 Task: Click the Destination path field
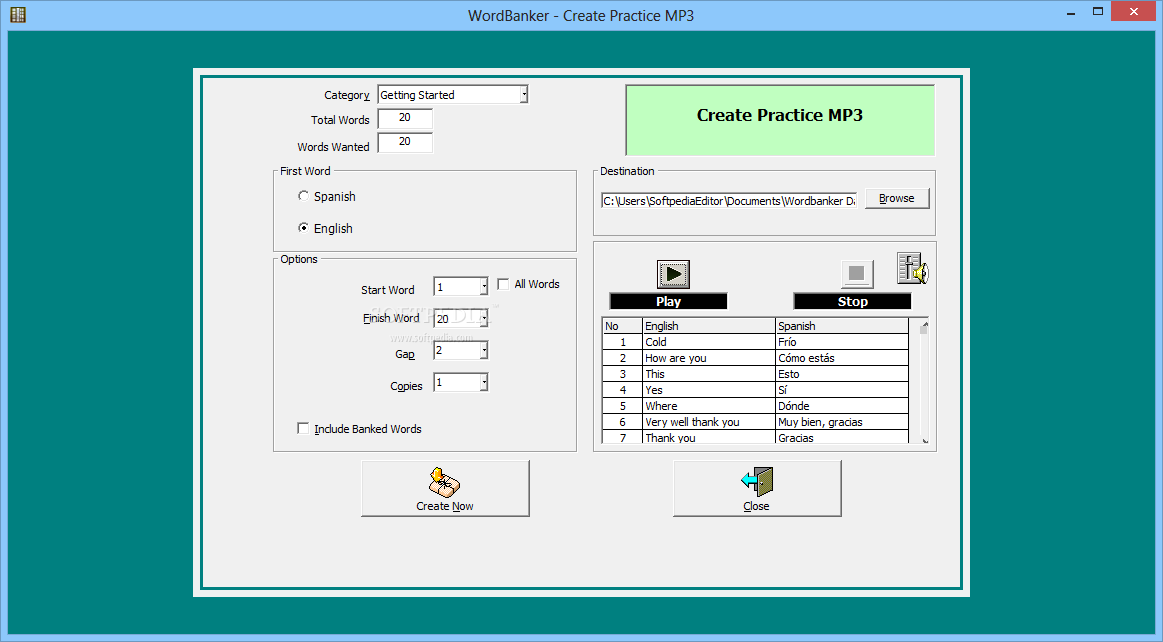(729, 200)
